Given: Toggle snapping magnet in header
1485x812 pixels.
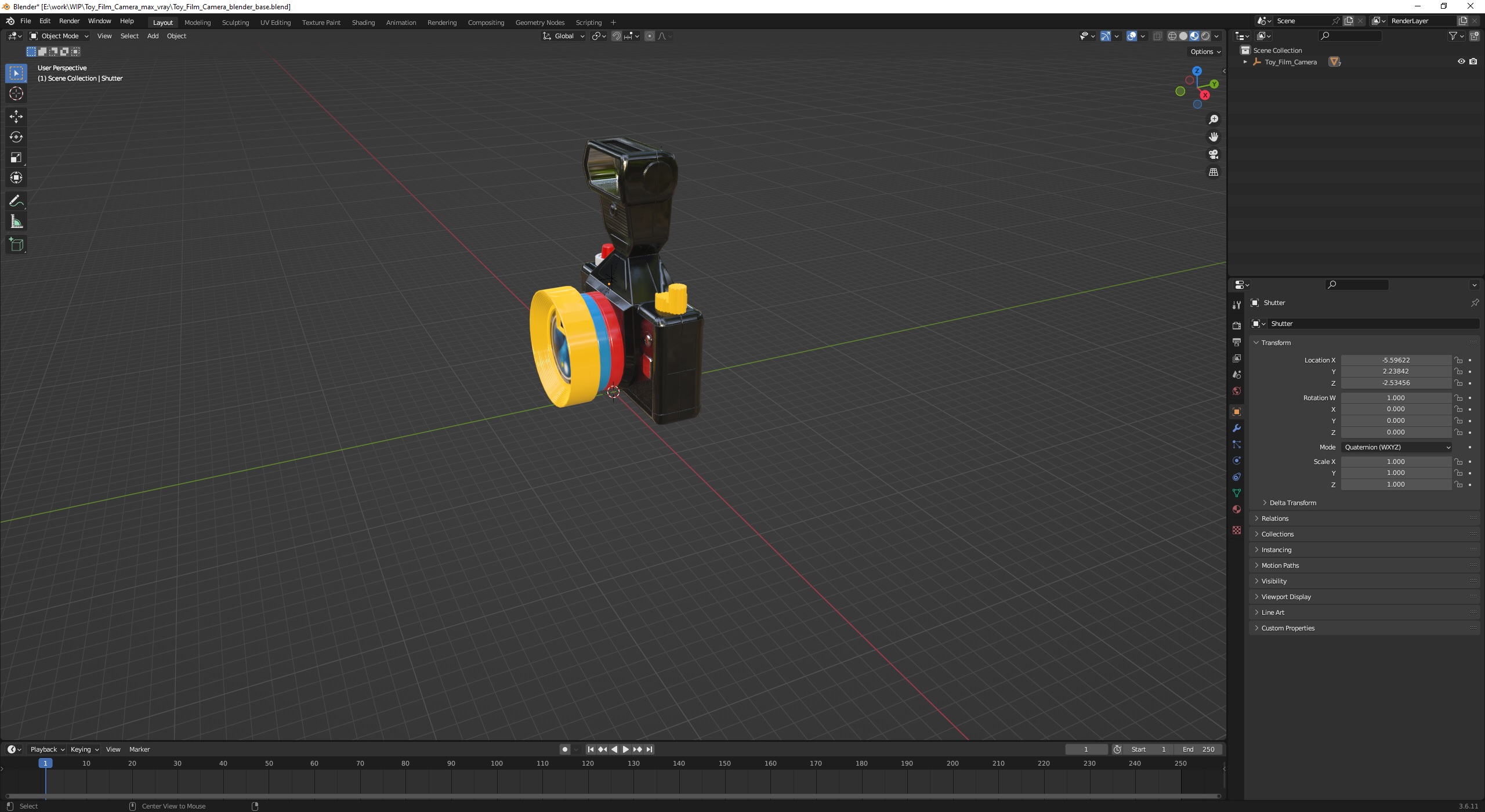Looking at the screenshot, I should click(617, 36).
